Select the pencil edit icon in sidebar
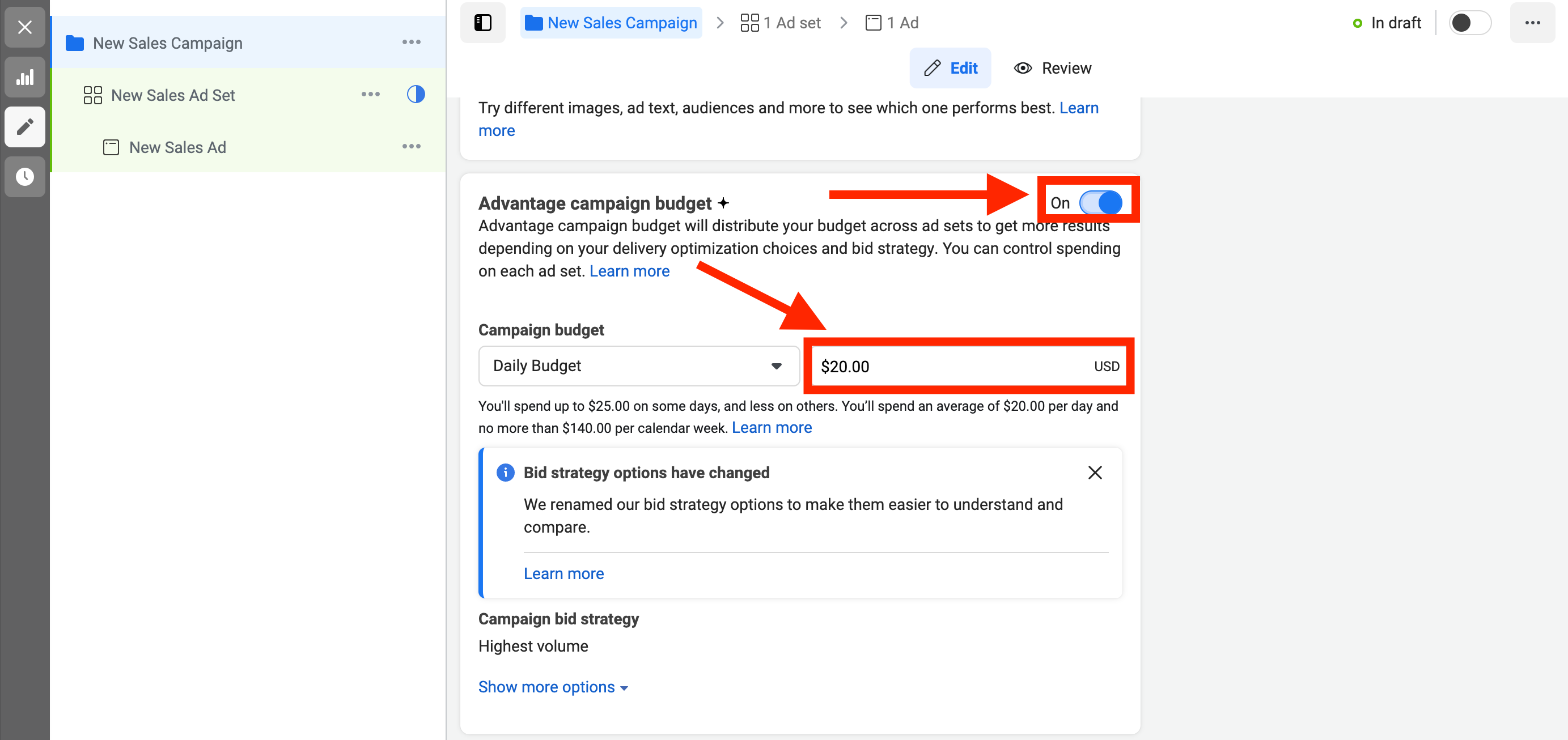 pyautogui.click(x=24, y=126)
